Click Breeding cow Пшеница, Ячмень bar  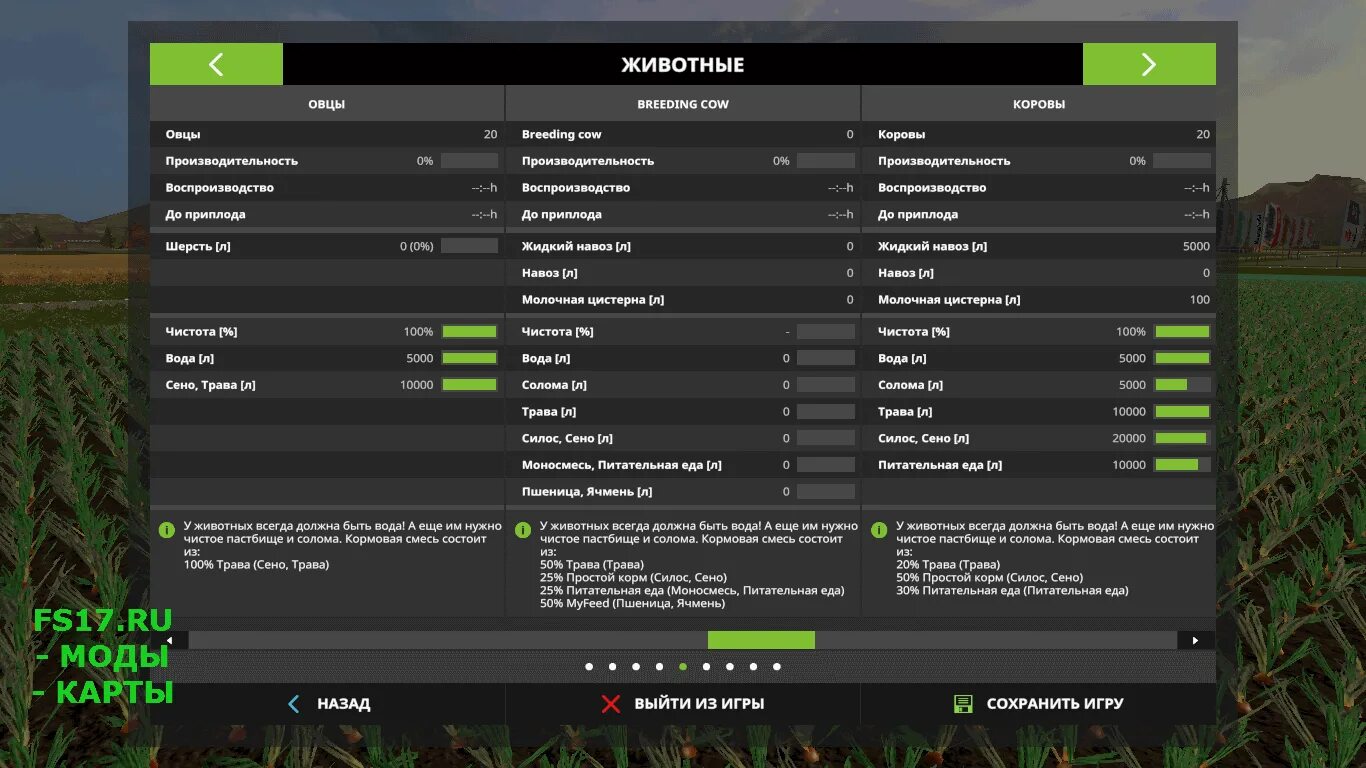tap(826, 492)
